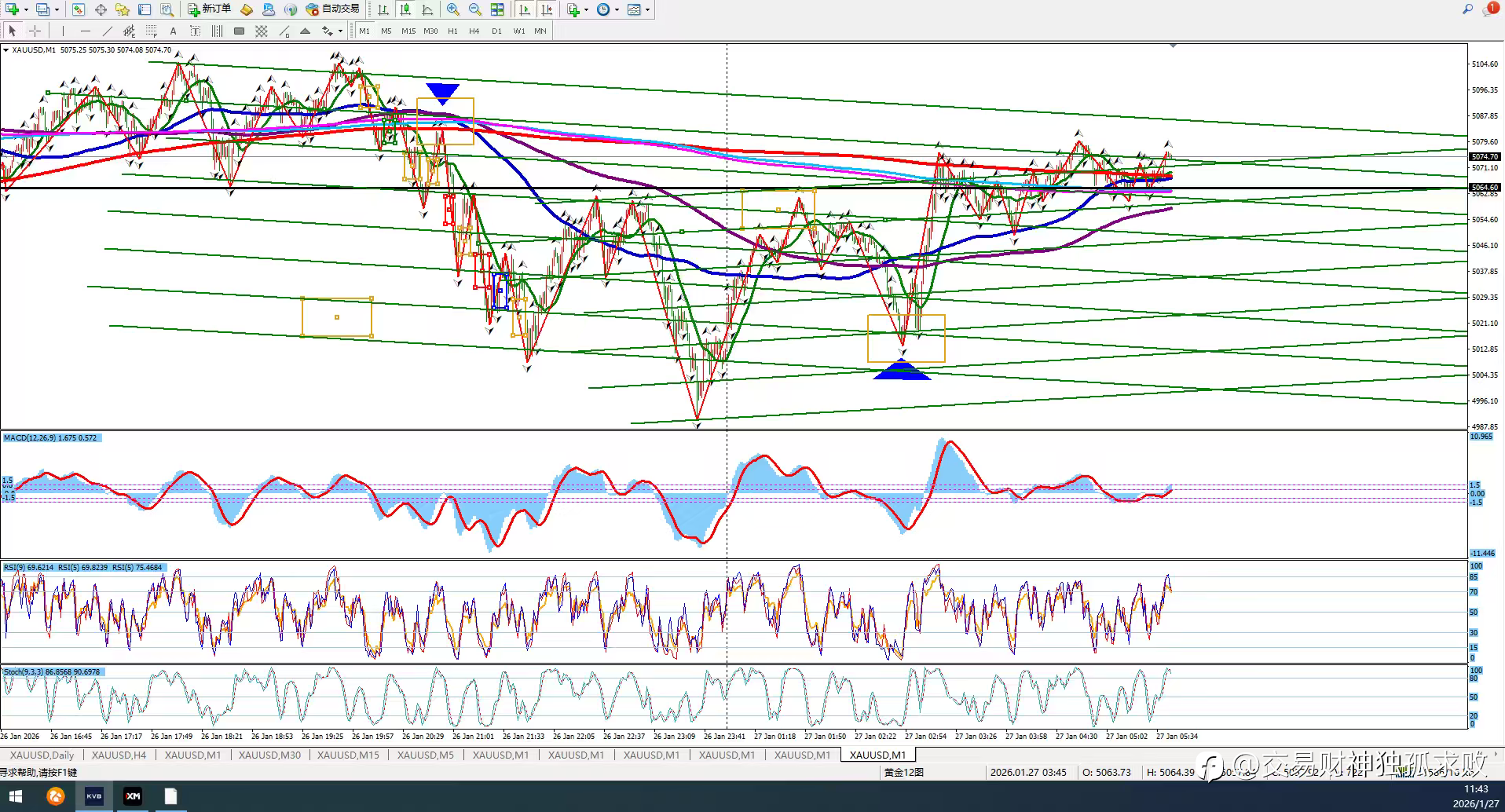
Task: Open the chart templates dropdown
Action: click(x=647, y=9)
